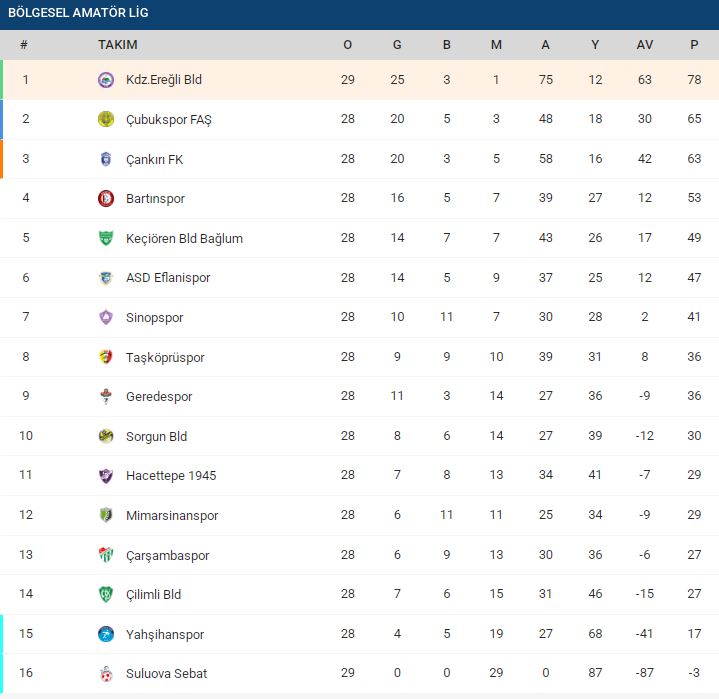Click the TAKIM column header

118,44
